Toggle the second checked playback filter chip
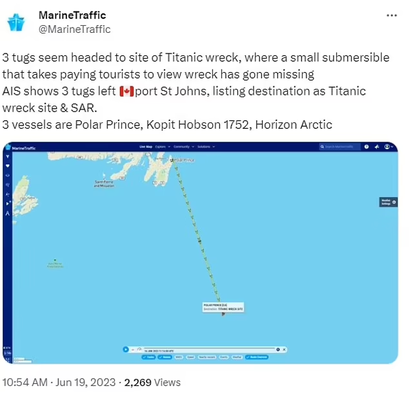 point(164,357)
